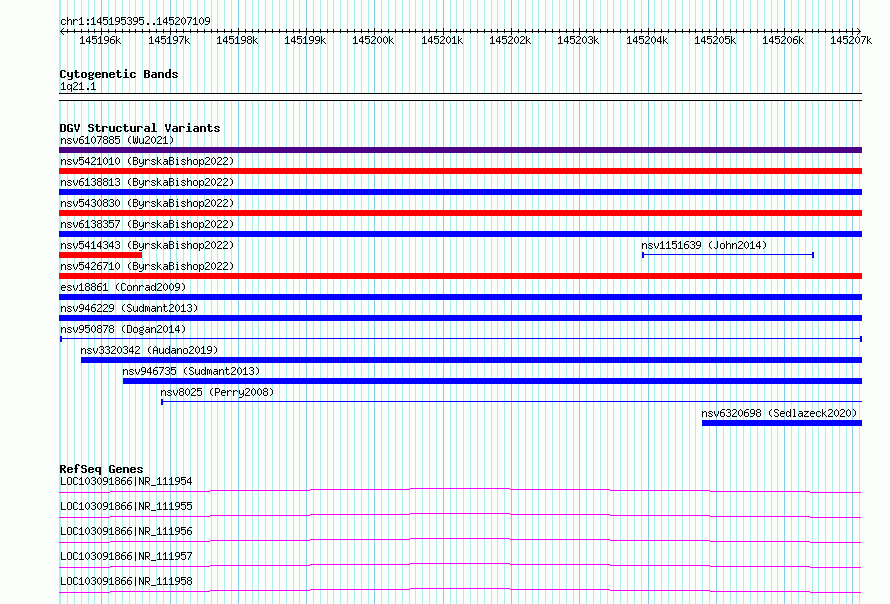890x604 pixels.
Task: Click the nsv6107885 (Wu2021) variant label
Action: (117, 140)
